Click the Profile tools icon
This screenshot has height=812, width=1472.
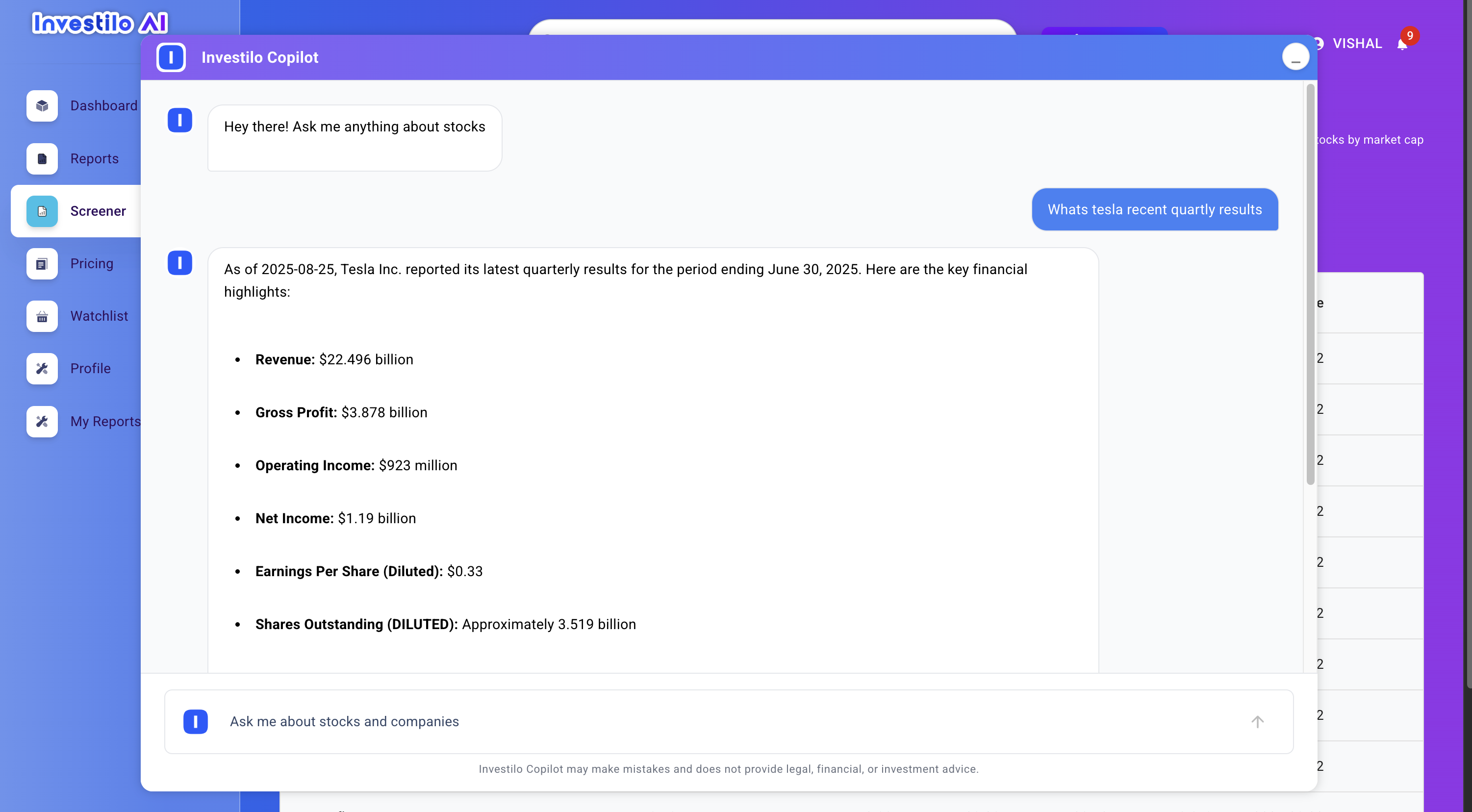(x=42, y=369)
